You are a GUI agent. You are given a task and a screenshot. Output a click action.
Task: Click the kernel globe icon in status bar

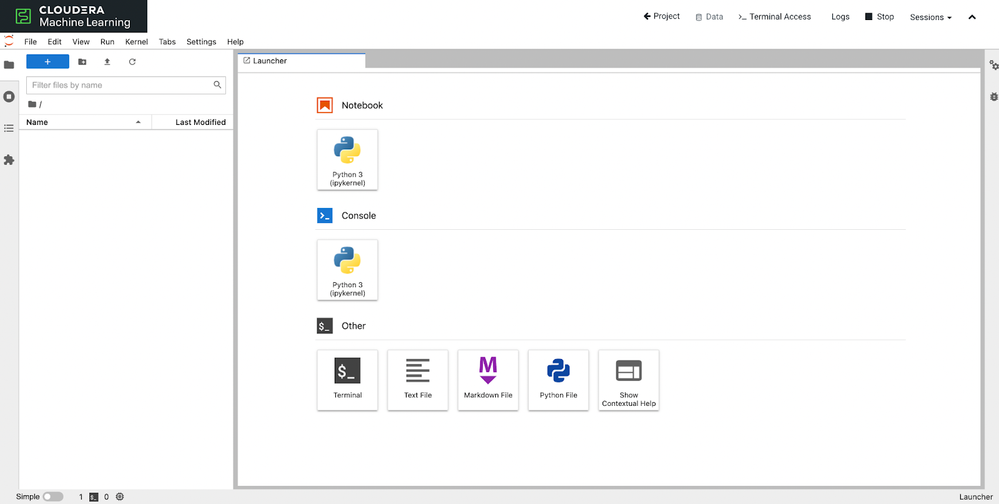(120, 497)
